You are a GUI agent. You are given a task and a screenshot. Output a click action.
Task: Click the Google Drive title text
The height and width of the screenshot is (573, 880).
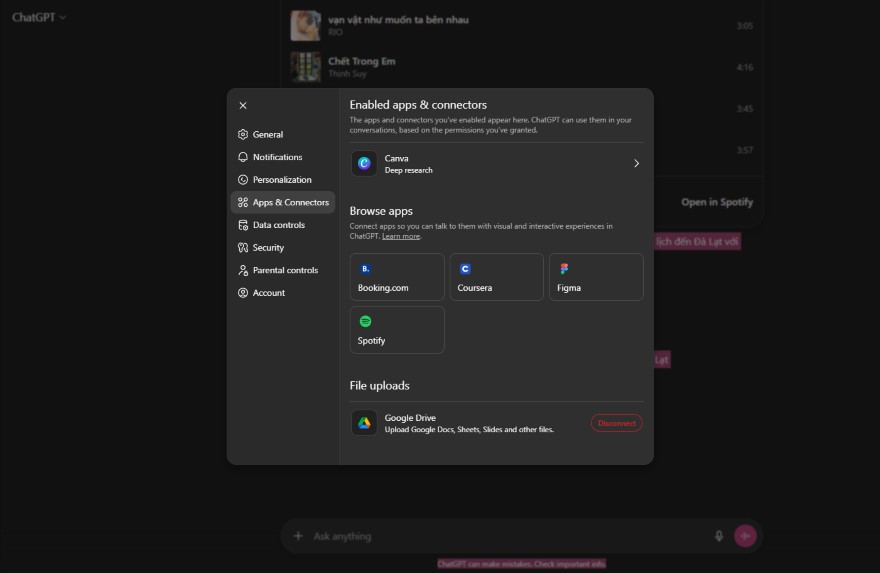410,418
